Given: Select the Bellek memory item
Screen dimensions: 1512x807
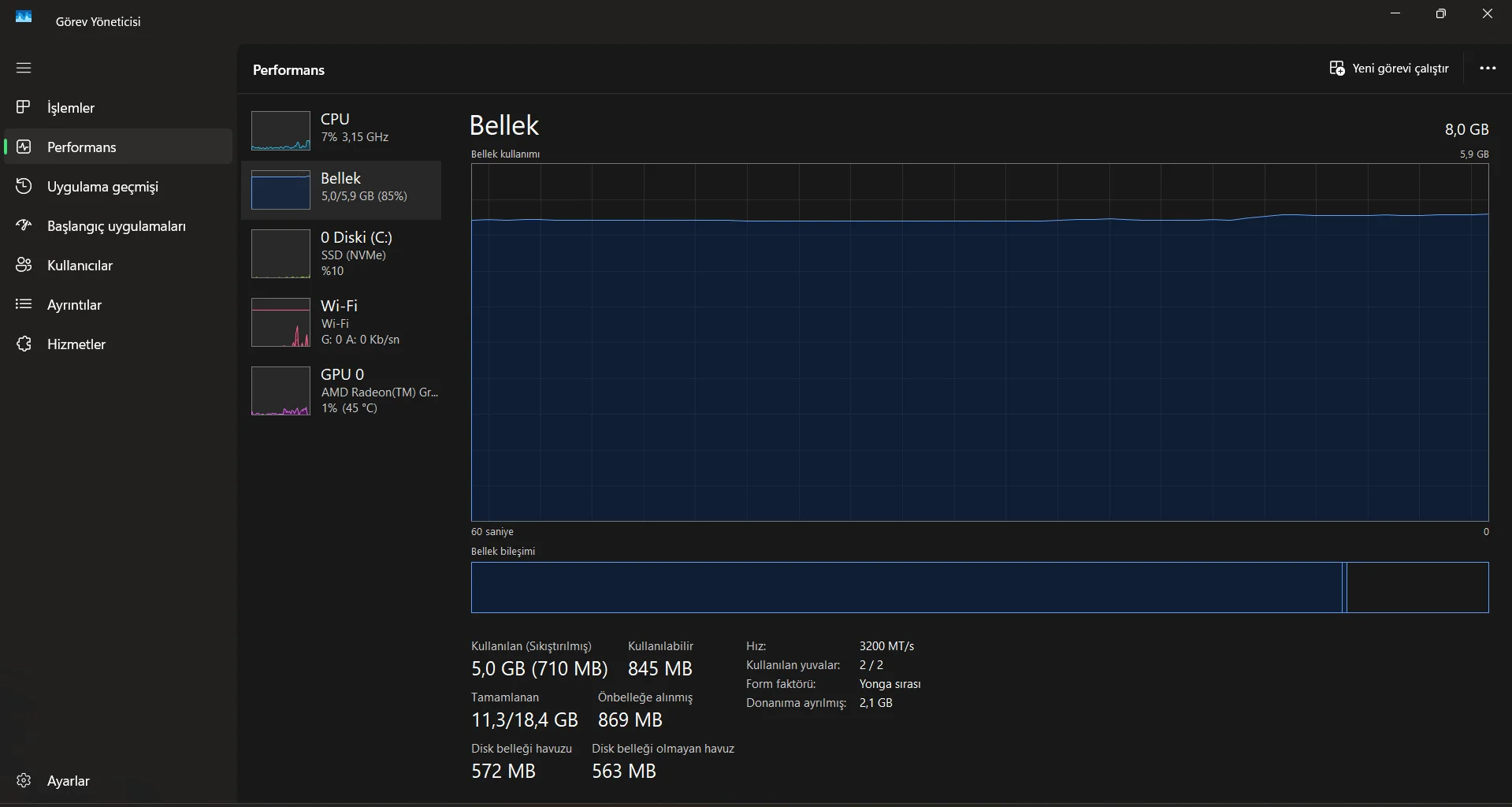Looking at the screenshot, I should coord(341,189).
